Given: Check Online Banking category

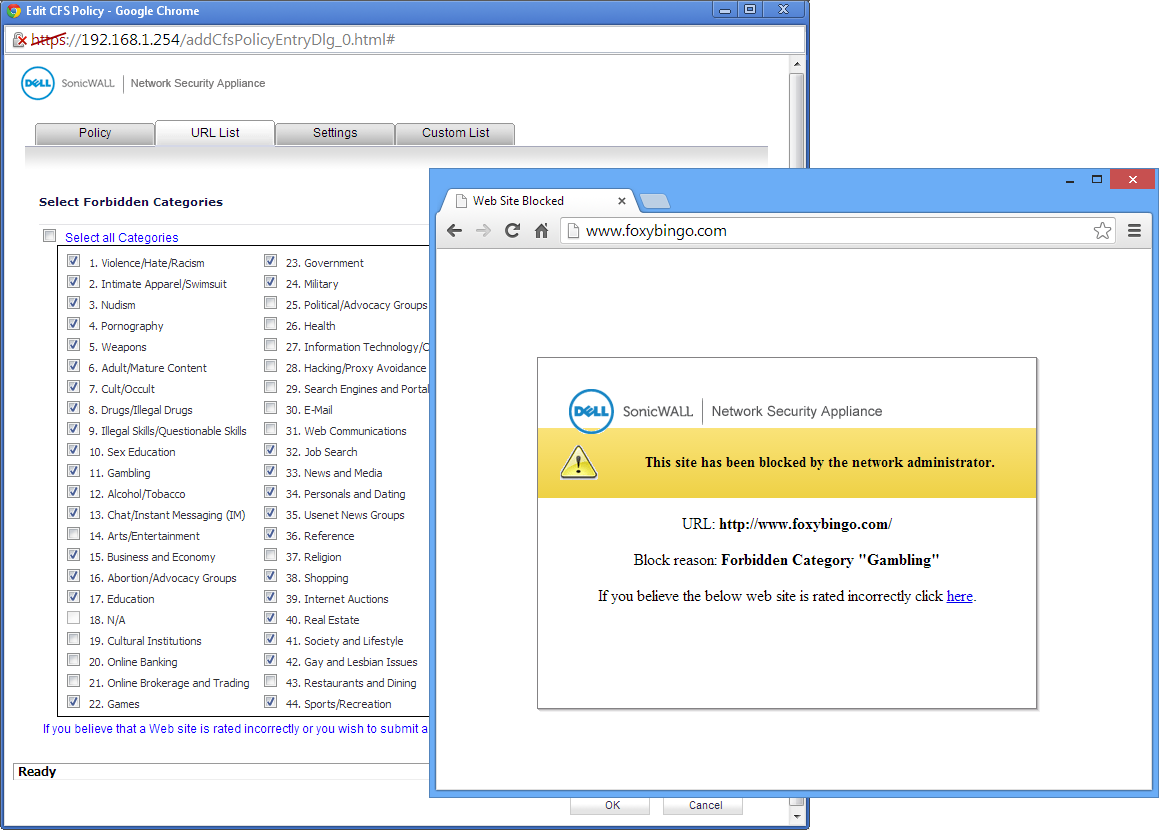Looking at the screenshot, I should (74, 660).
